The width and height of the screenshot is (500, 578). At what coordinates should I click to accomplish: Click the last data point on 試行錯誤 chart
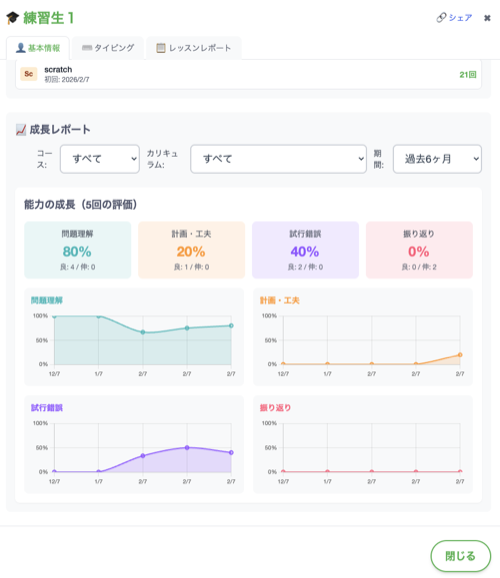[x=231, y=452]
